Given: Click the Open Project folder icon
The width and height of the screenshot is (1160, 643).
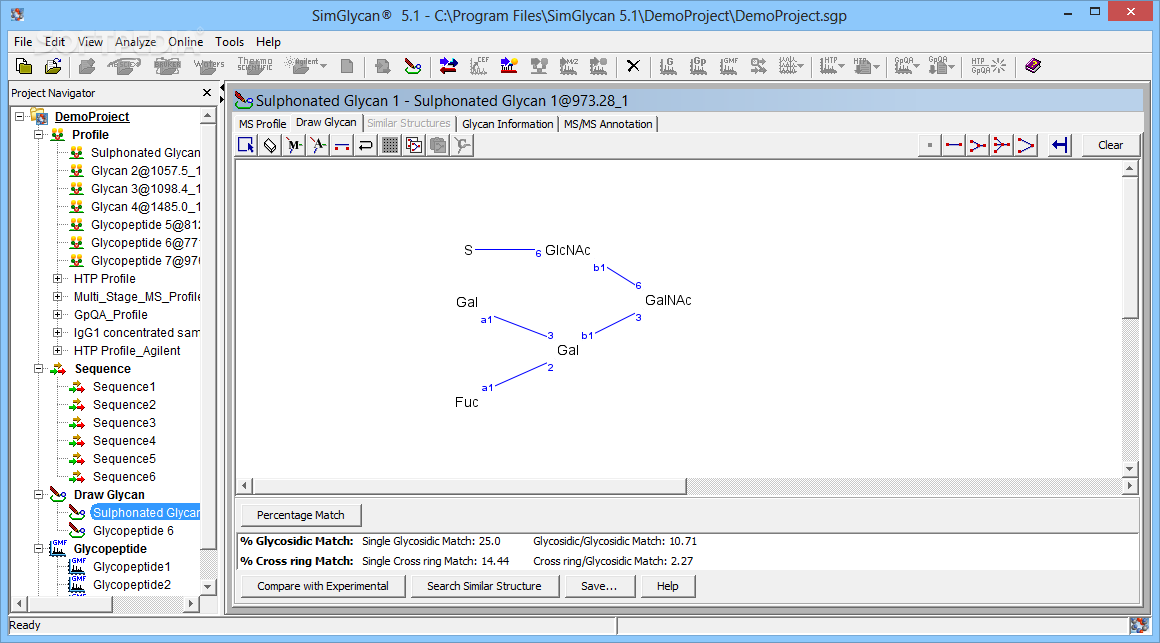Looking at the screenshot, I should click(x=53, y=67).
